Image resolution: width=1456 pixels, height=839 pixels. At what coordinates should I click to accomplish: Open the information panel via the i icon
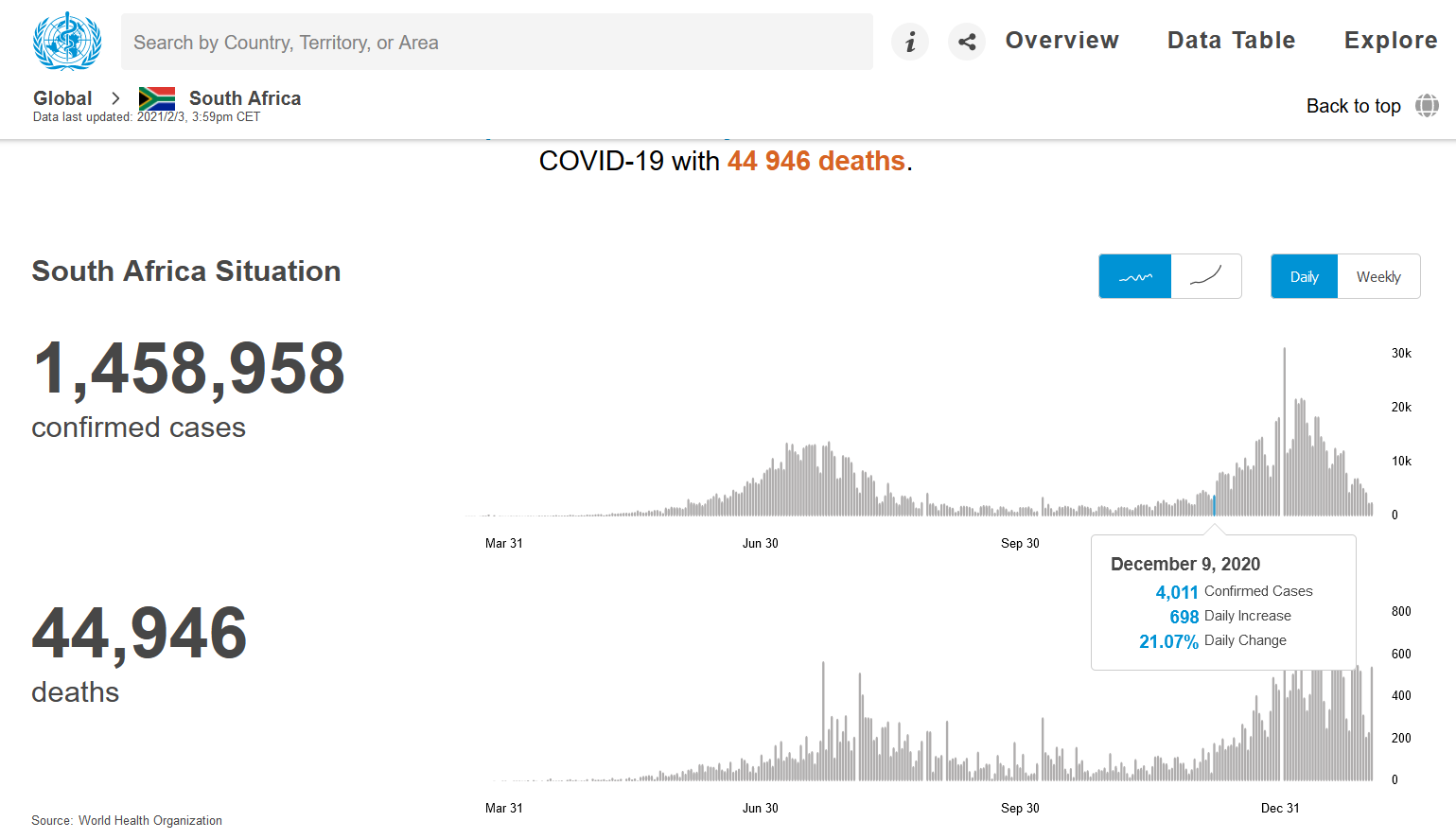(909, 42)
